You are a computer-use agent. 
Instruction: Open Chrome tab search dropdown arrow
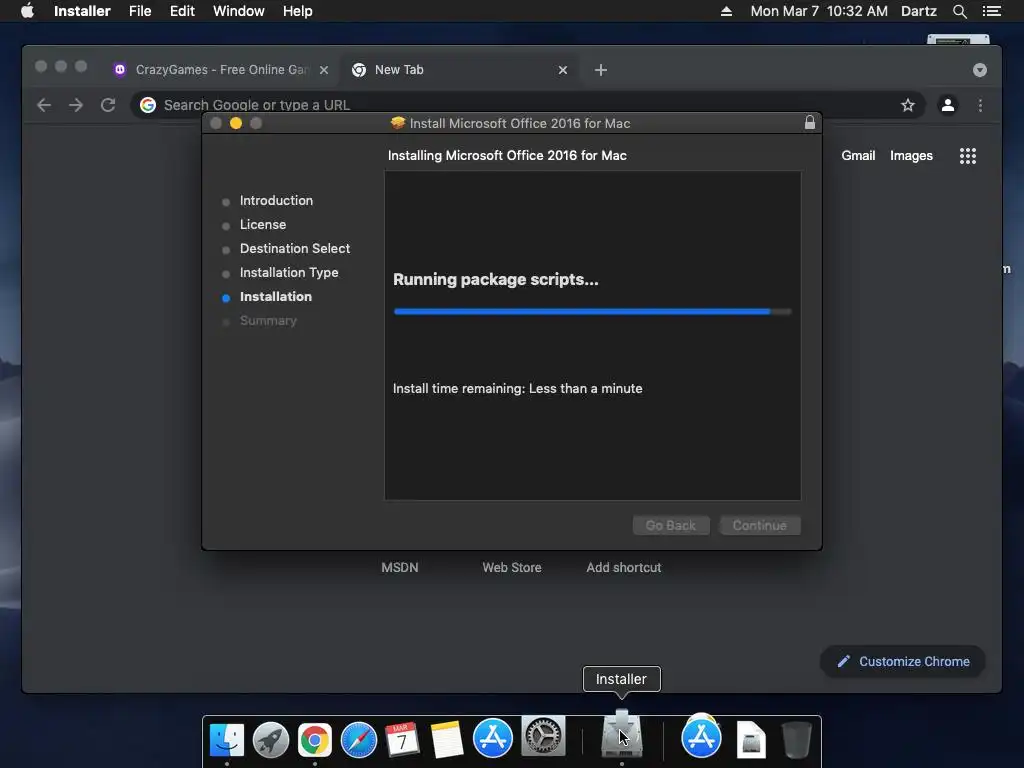[980, 70]
